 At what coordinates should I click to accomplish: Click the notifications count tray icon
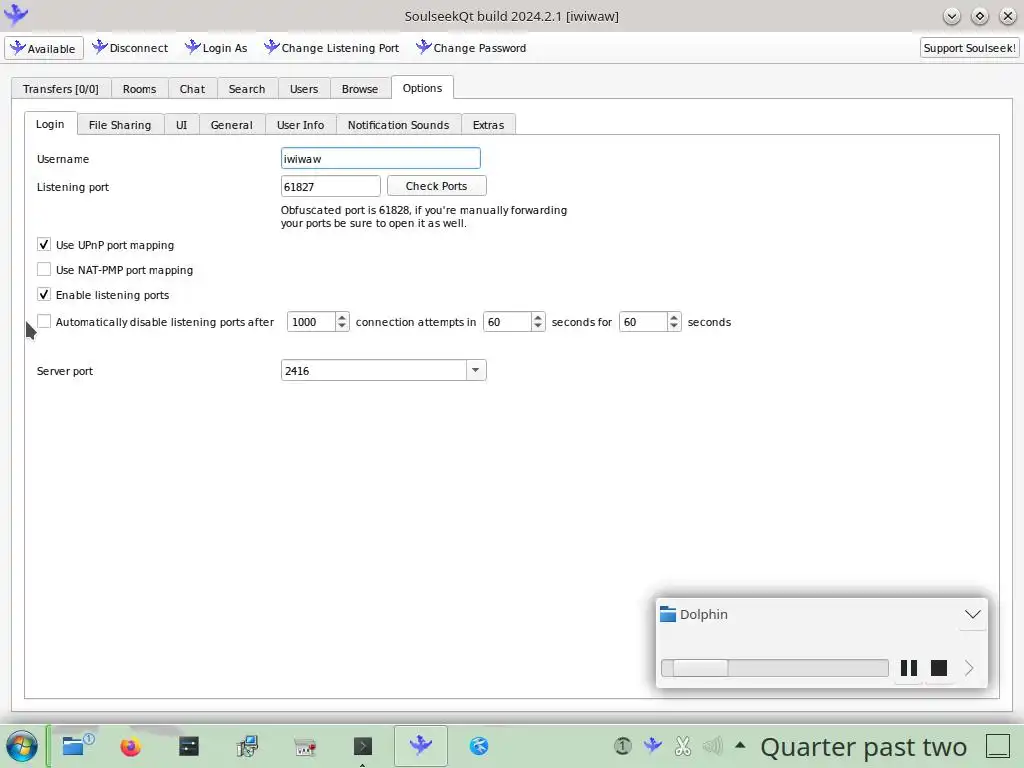(x=623, y=746)
